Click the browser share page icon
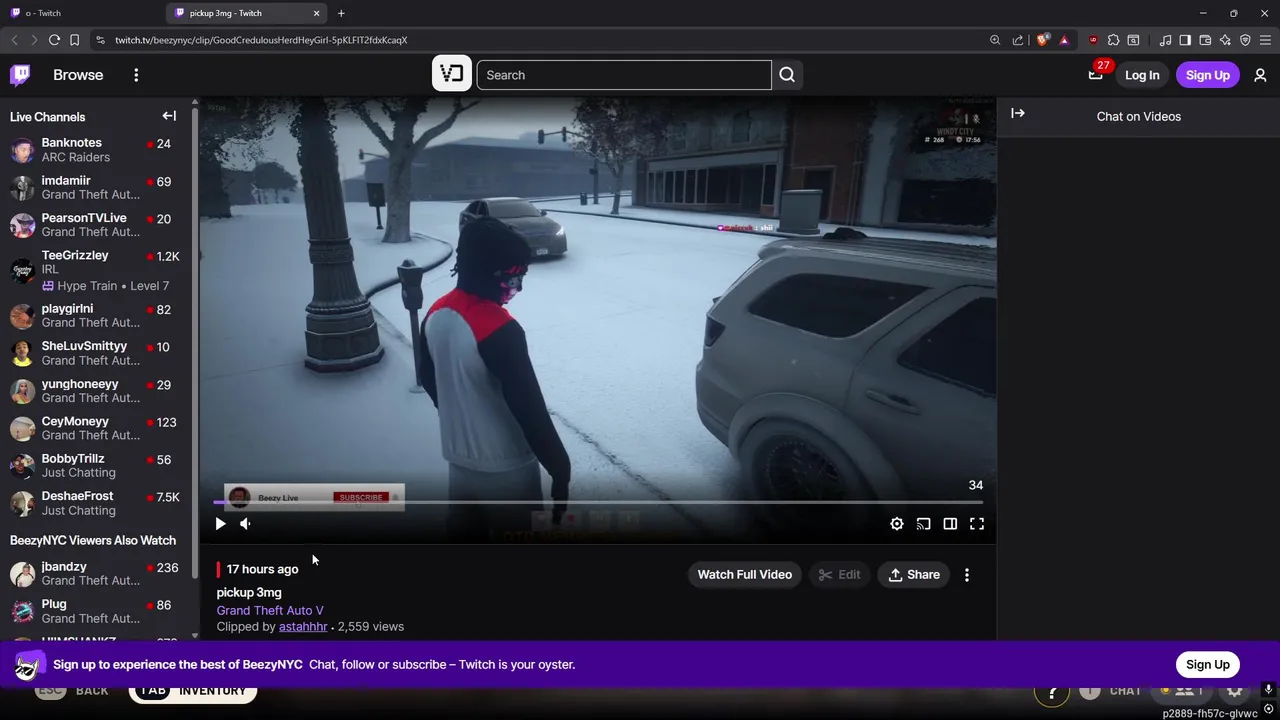 [x=1018, y=40]
